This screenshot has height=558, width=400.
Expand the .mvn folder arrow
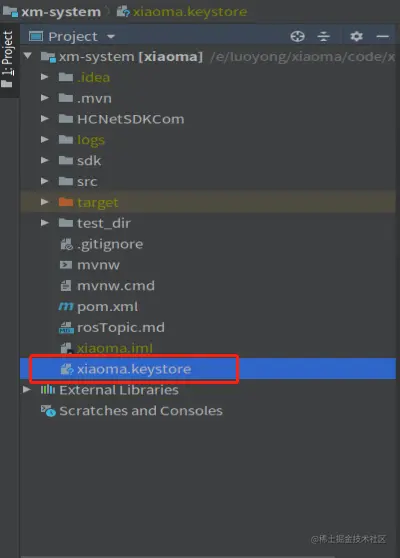[x=44, y=98]
